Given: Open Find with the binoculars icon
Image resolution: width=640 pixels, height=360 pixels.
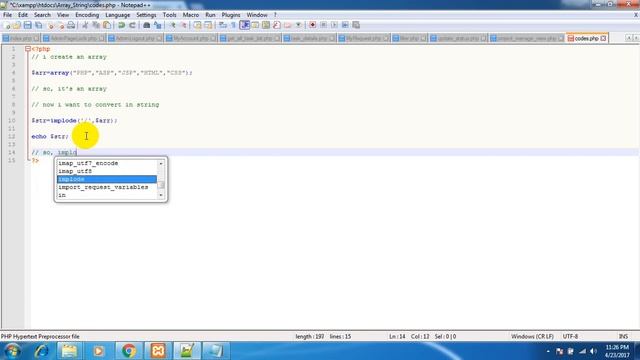Looking at the screenshot, I should pos(147,25).
